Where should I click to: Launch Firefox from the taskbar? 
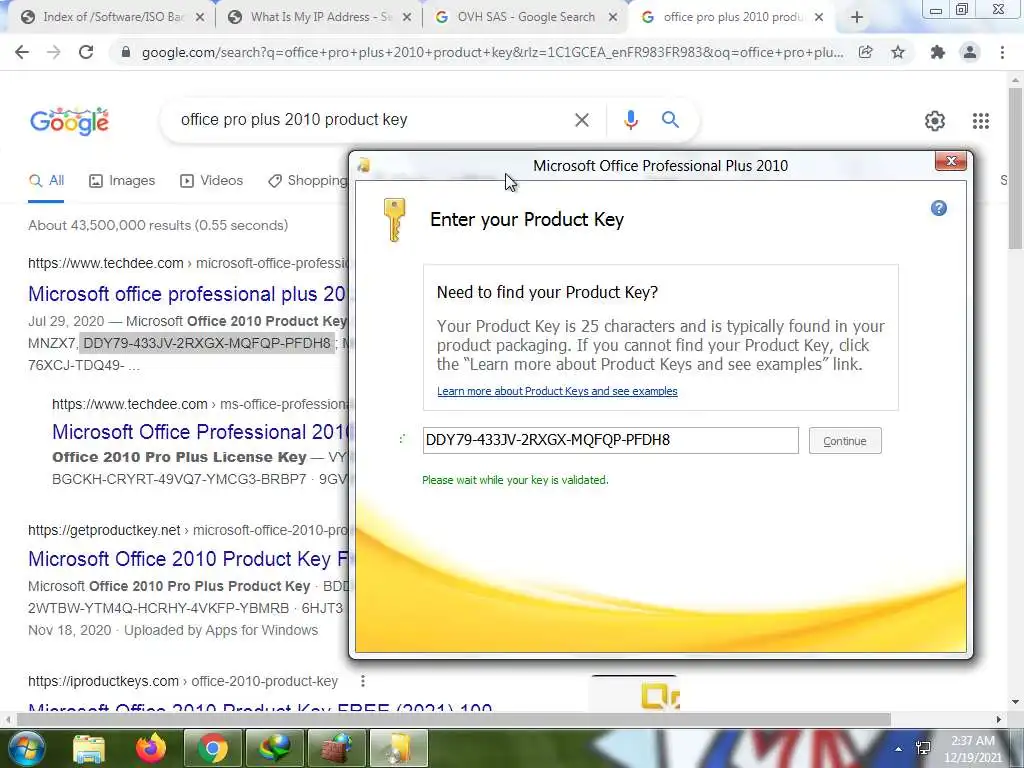151,748
